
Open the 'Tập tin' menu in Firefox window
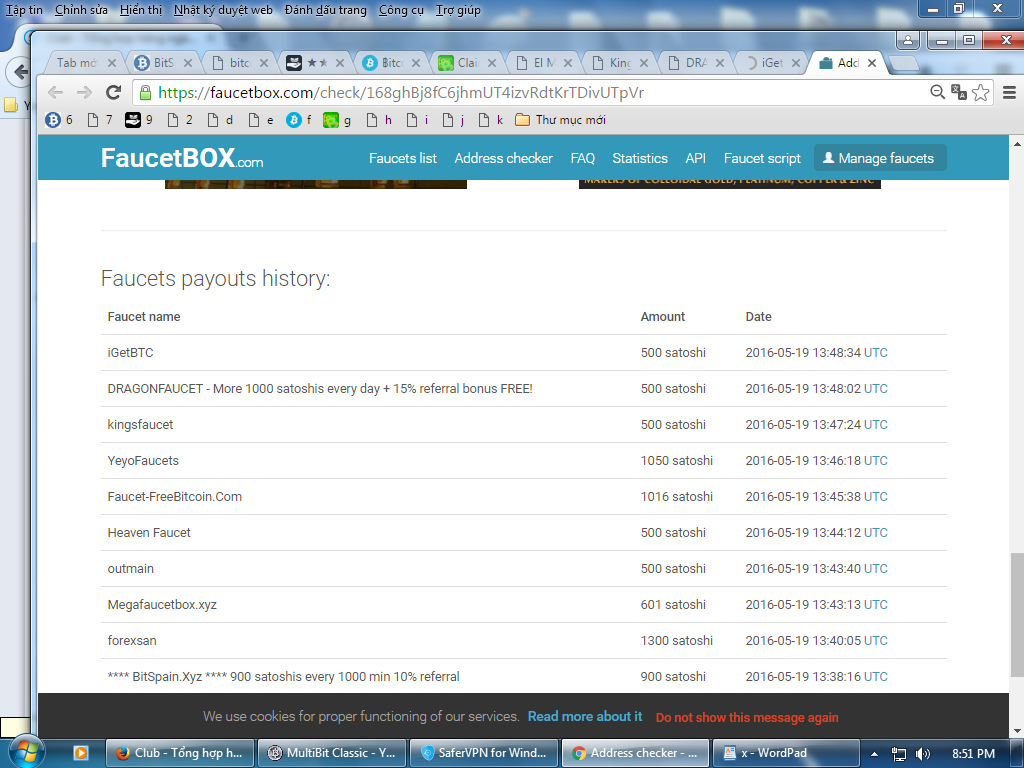pyautogui.click(x=24, y=10)
